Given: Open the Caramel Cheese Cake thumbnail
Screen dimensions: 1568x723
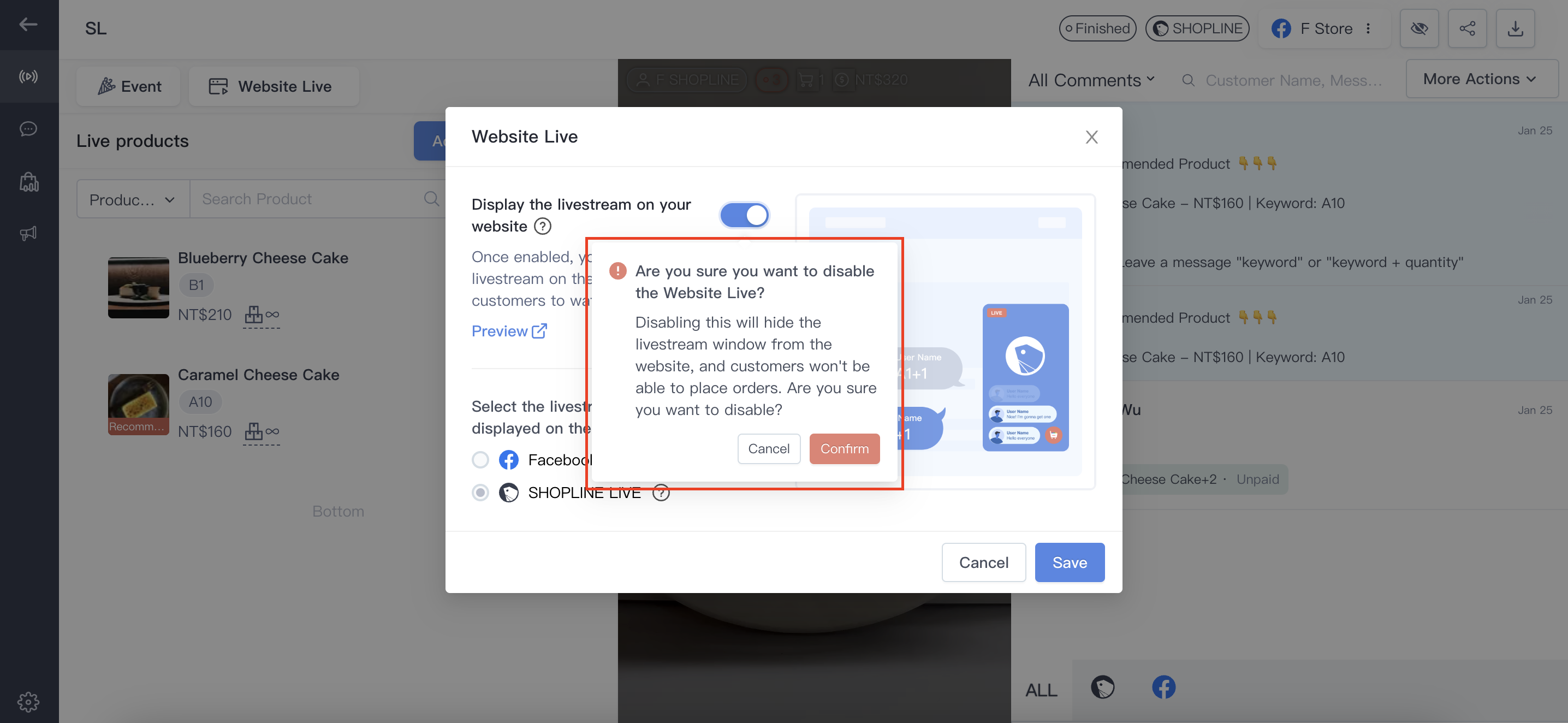Looking at the screenshot, I should point(138,404).
